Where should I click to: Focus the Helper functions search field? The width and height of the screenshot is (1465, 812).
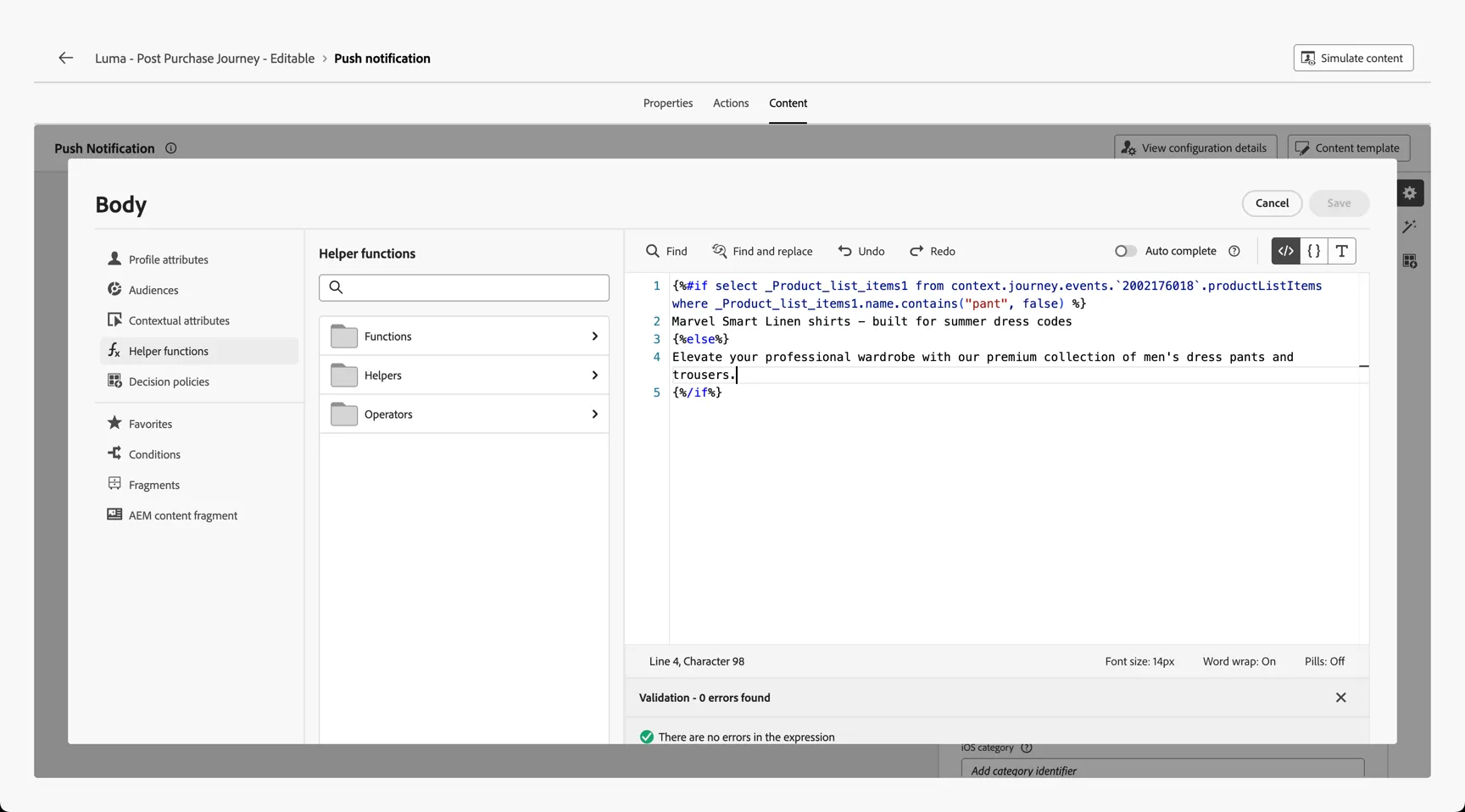click(464, 287)
